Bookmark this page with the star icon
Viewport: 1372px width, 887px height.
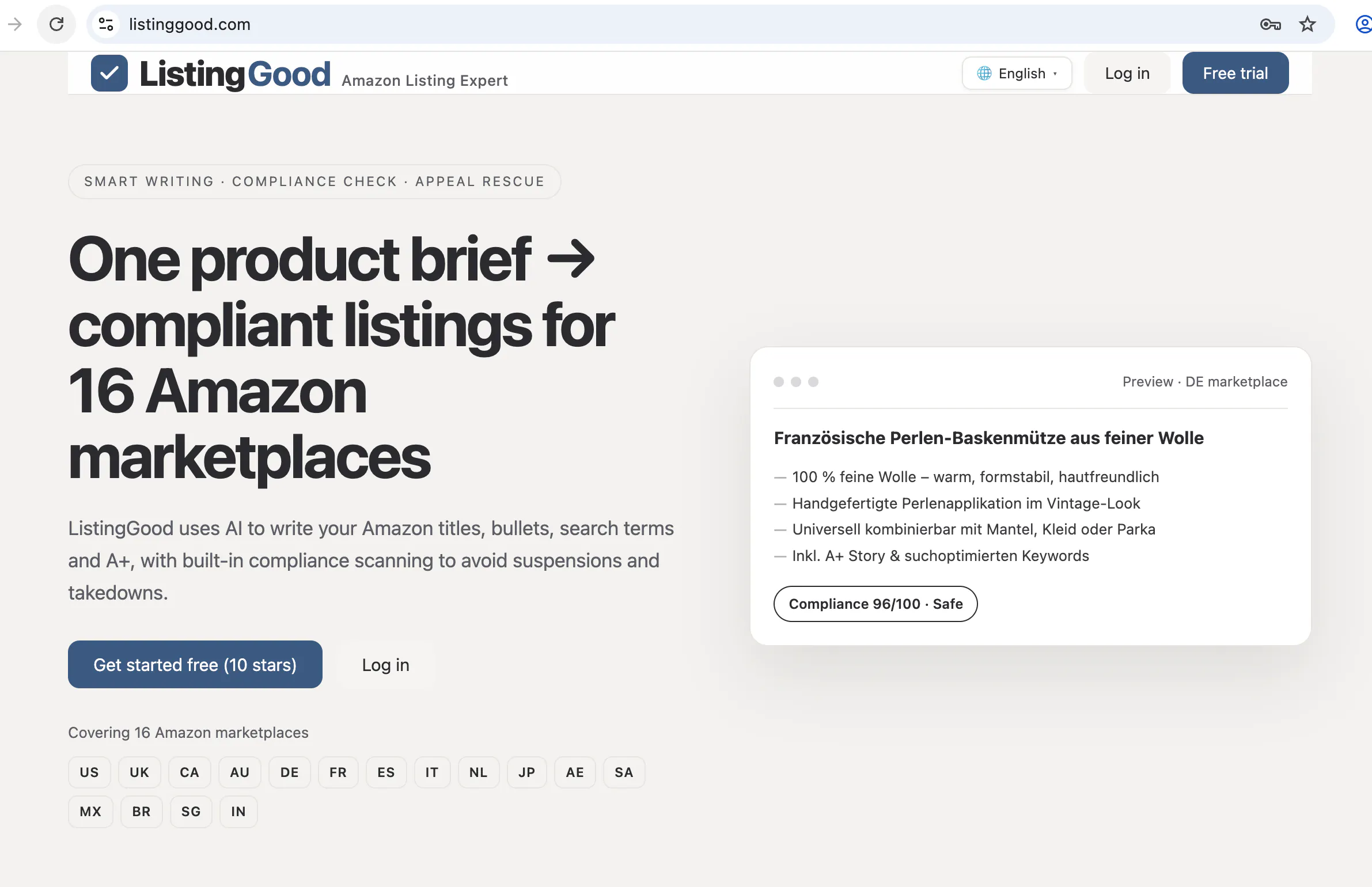point(1307,24)
